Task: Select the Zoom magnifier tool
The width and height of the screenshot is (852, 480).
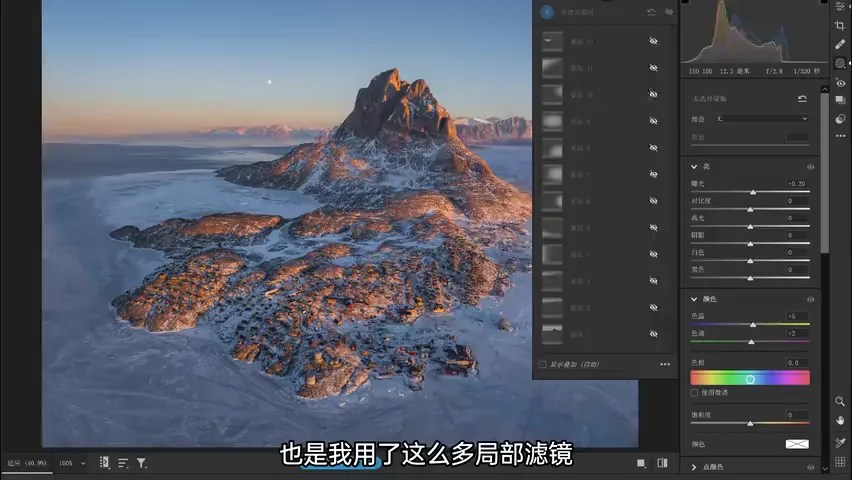Action: tap(840, 401)
